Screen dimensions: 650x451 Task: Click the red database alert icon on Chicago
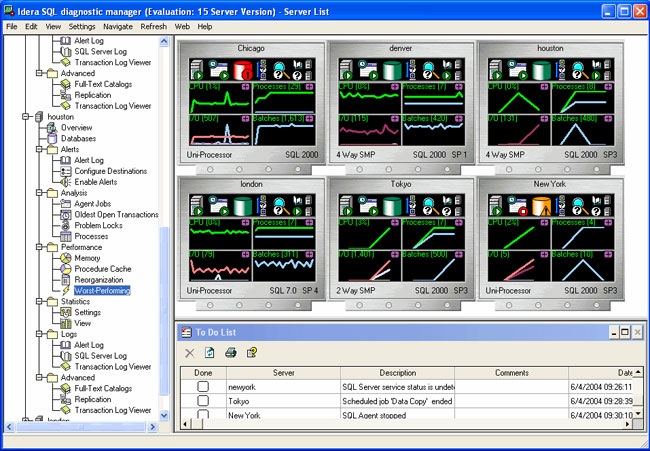[x=243, y=70]
